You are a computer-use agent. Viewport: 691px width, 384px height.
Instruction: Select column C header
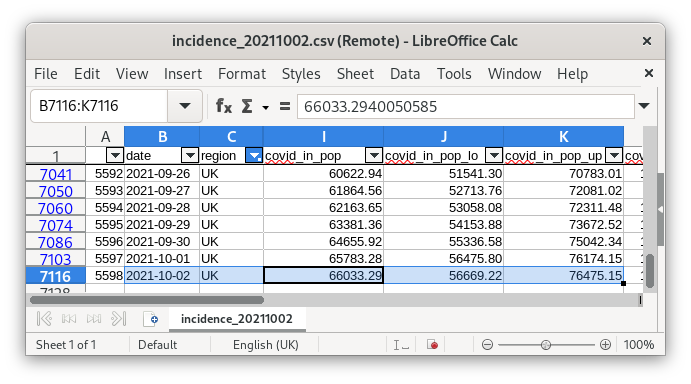tap(231, 136)
